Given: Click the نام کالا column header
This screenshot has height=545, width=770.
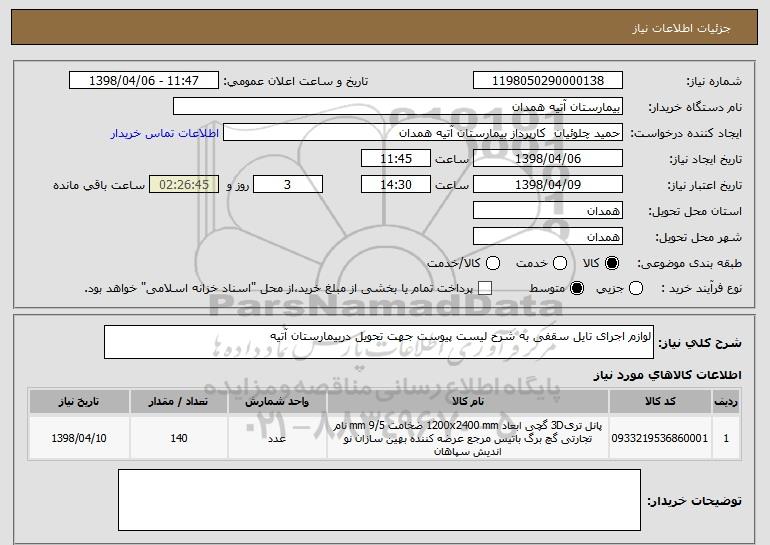Looking at the screenshot, I should pyautogui.click(x=468, y=402).
